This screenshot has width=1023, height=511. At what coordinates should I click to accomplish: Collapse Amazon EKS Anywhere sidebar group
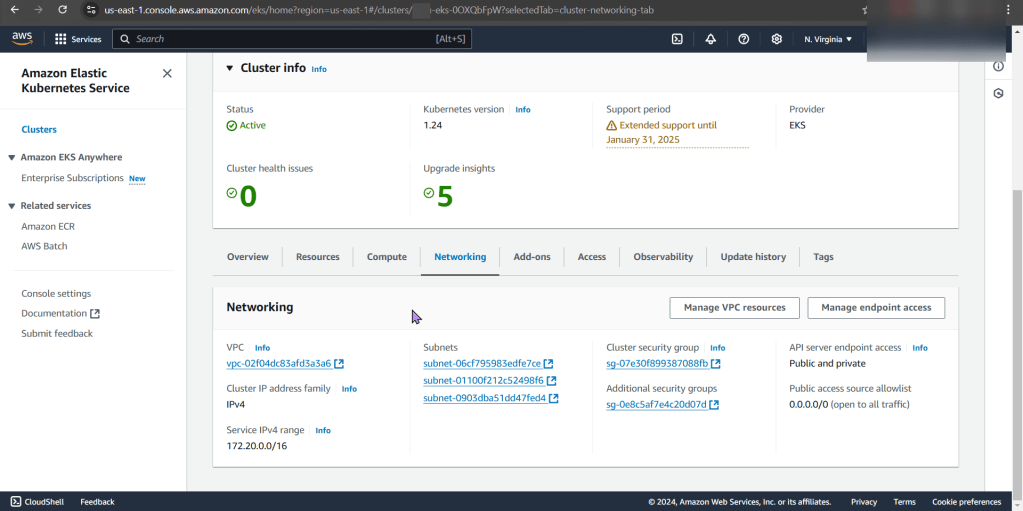pyautogui.click(x=12, y=157)
